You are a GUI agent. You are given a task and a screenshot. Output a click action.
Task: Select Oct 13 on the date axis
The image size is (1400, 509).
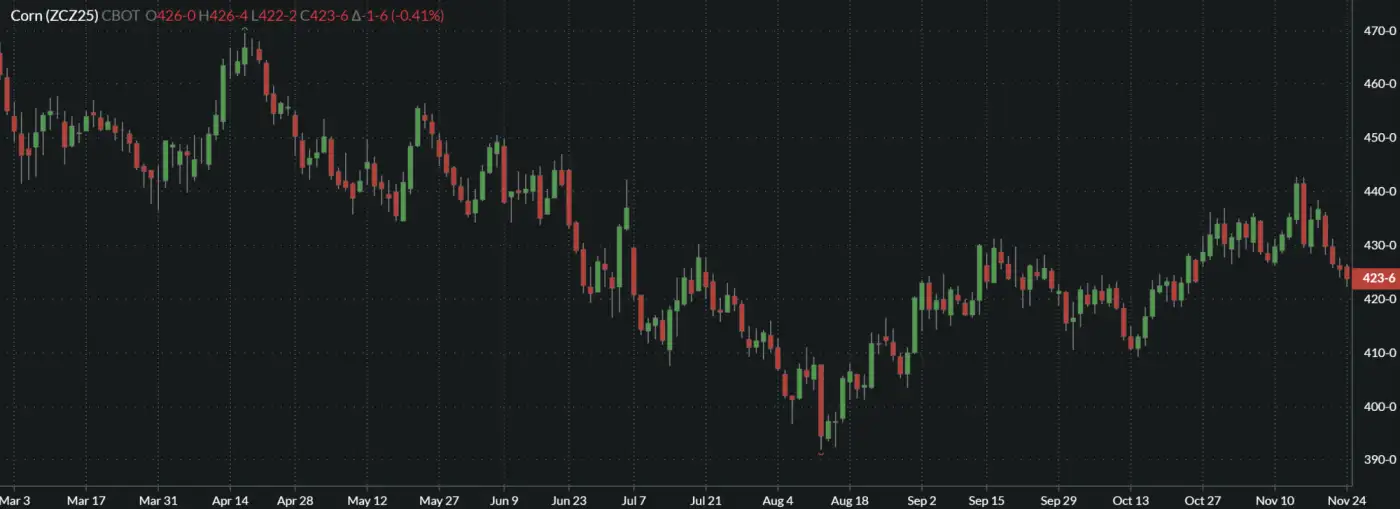(x=1131, y=500)
